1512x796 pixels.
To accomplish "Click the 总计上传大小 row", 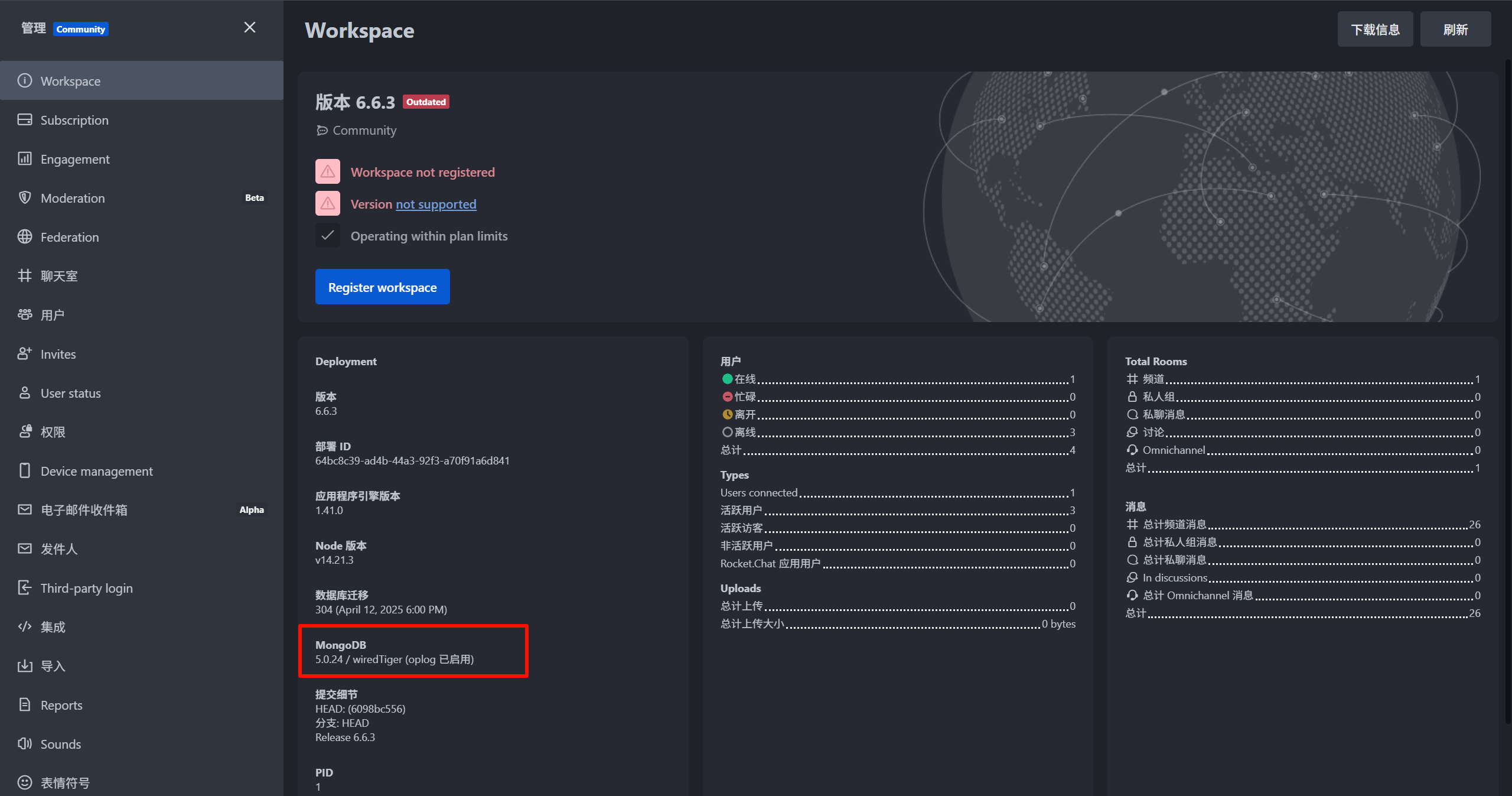I will point(898,623).
